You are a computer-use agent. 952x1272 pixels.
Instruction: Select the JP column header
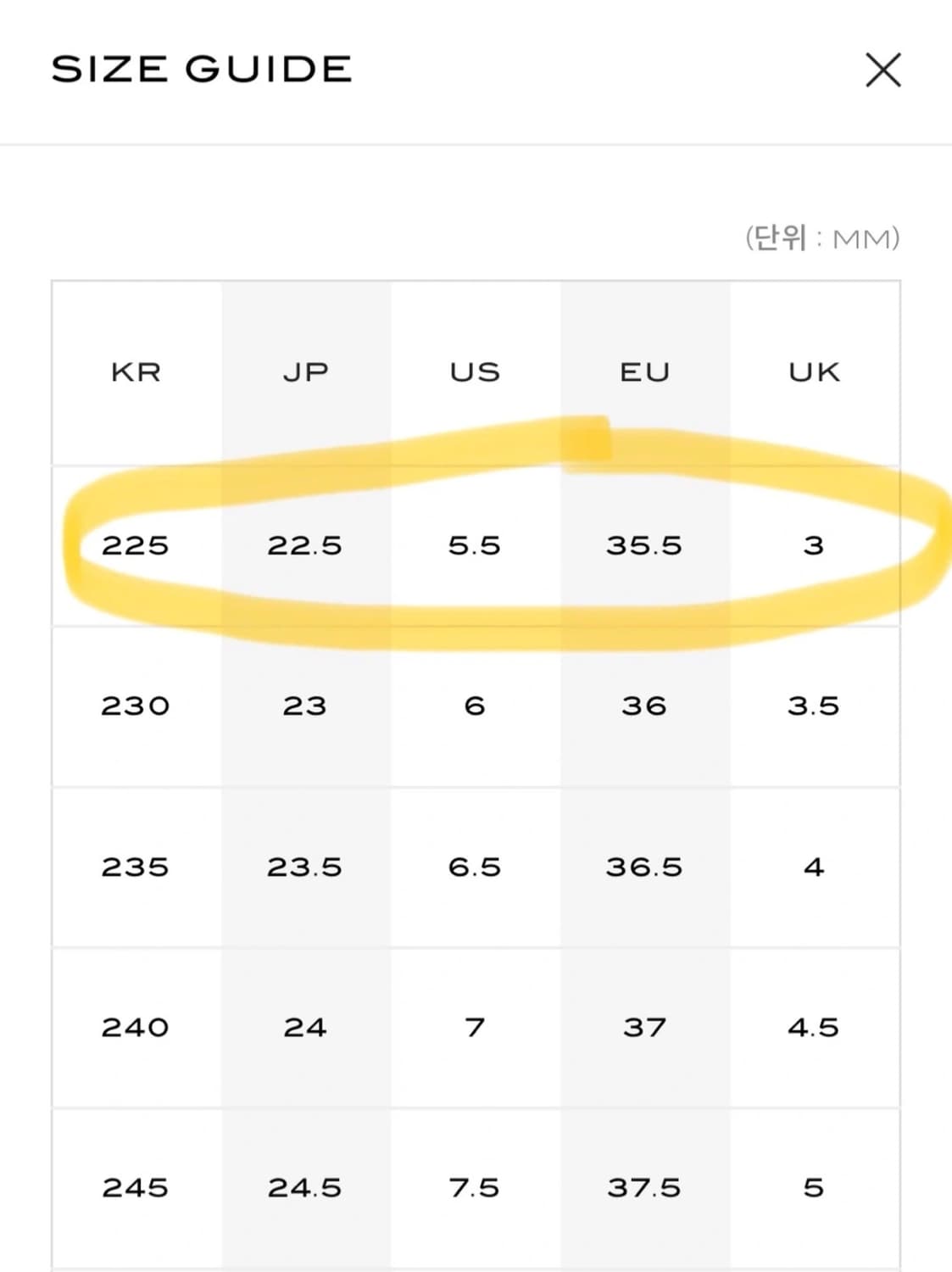(x=305, y=372)
